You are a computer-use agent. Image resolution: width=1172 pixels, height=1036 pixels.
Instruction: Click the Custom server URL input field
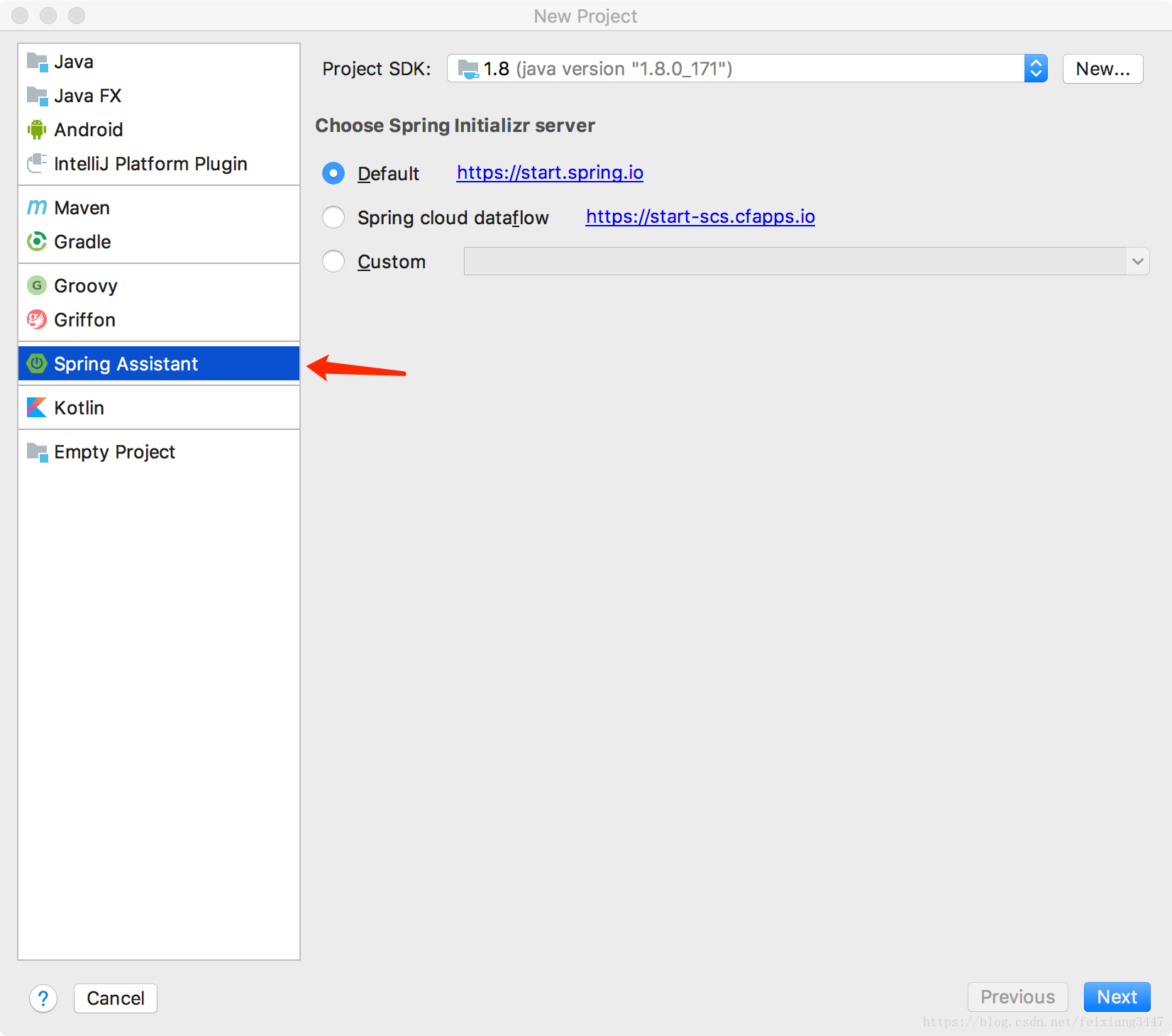pos(795,261)
